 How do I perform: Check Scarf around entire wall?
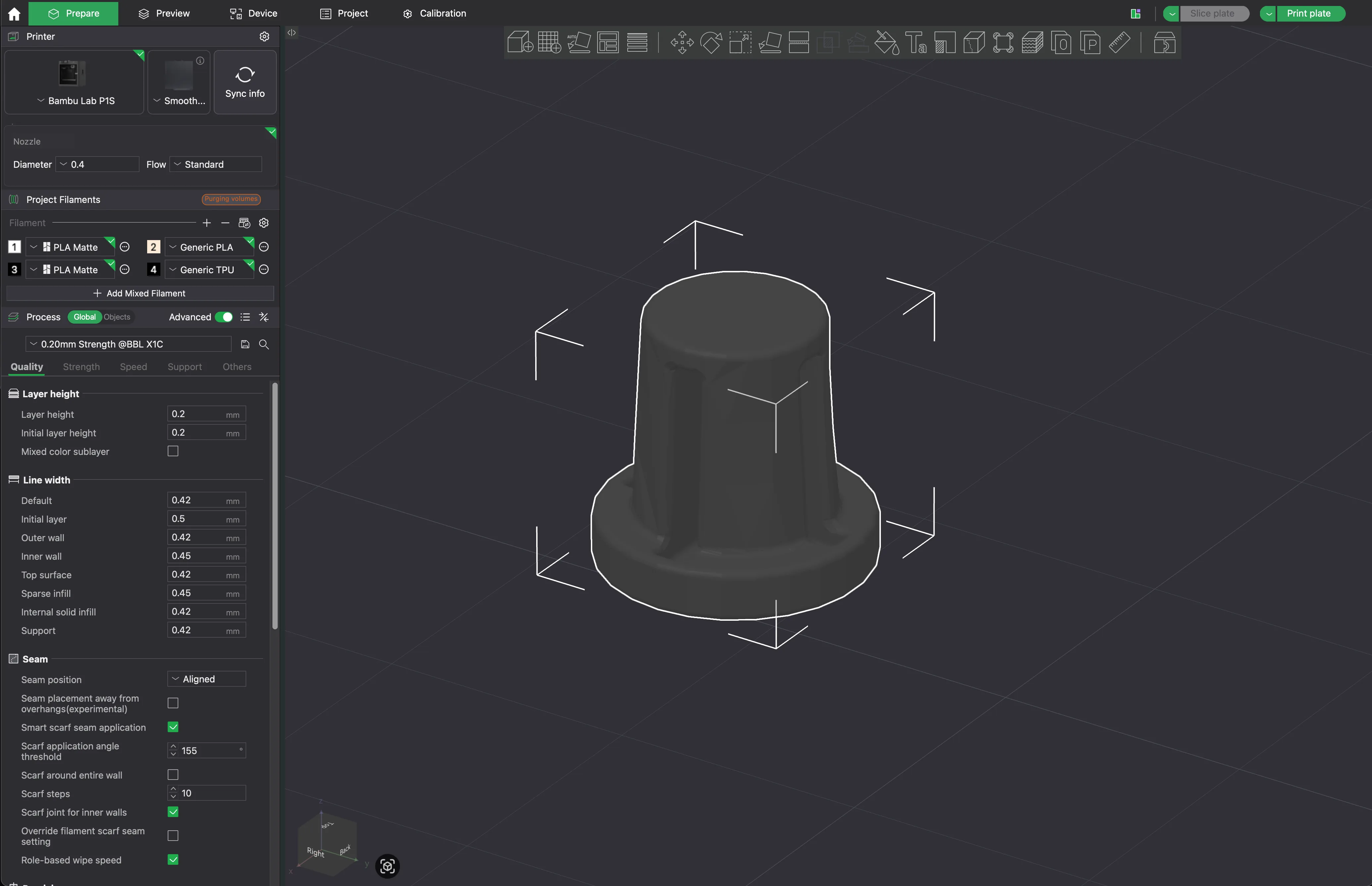tap(173, 775)
